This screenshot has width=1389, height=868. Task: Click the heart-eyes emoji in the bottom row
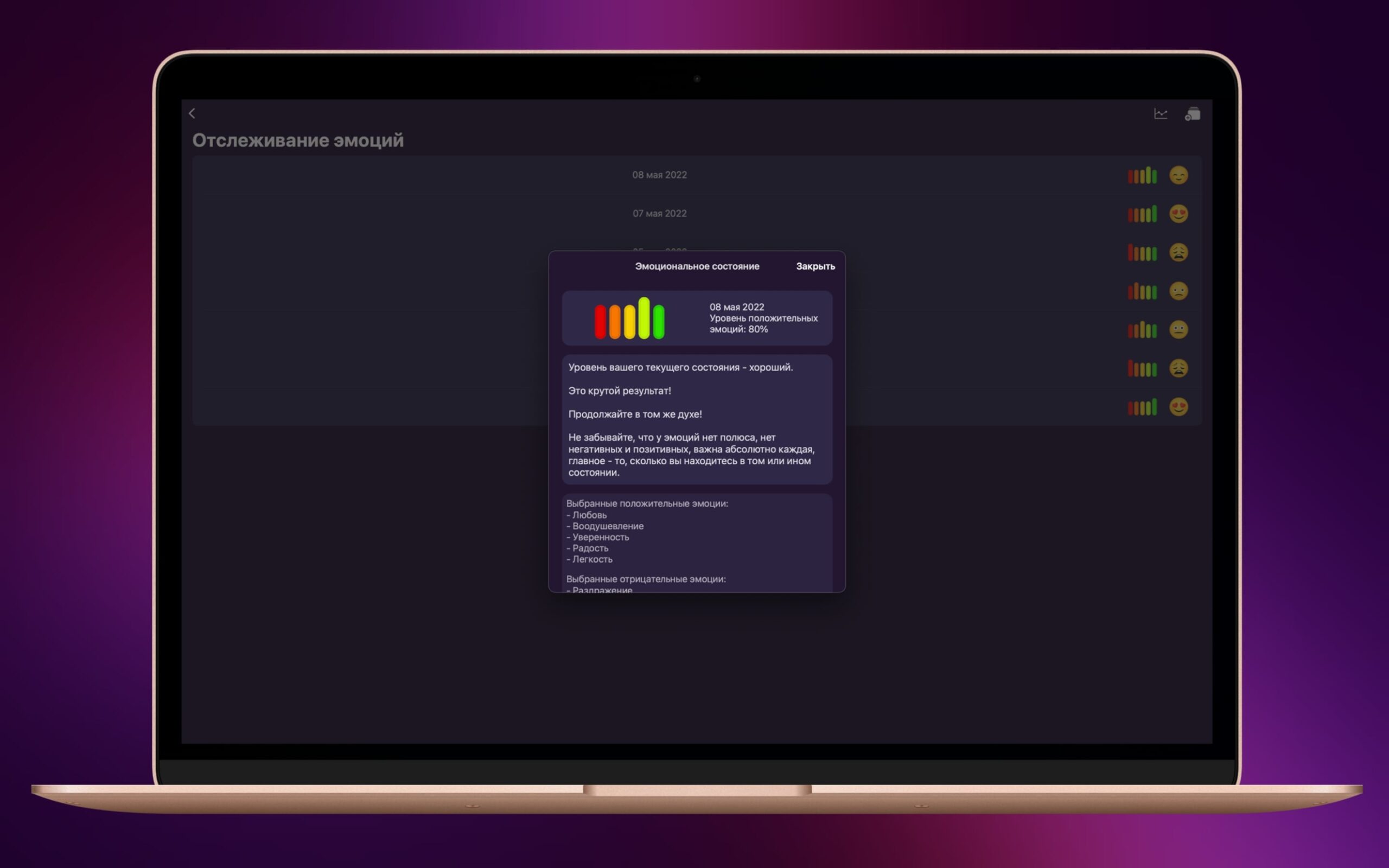coord(1178,407)
